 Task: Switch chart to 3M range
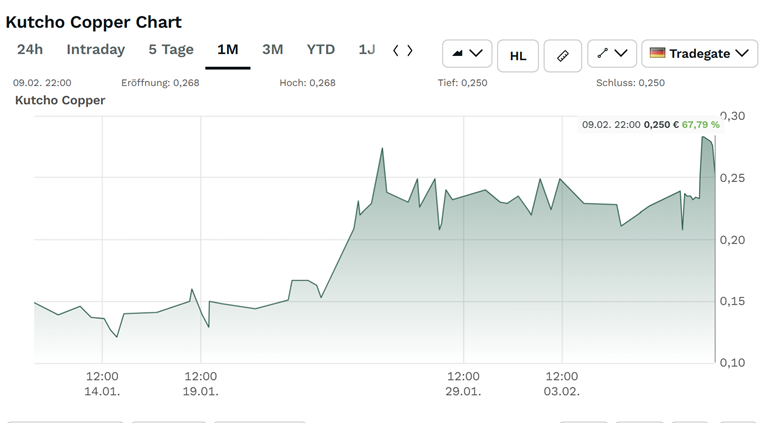[273, 49]
